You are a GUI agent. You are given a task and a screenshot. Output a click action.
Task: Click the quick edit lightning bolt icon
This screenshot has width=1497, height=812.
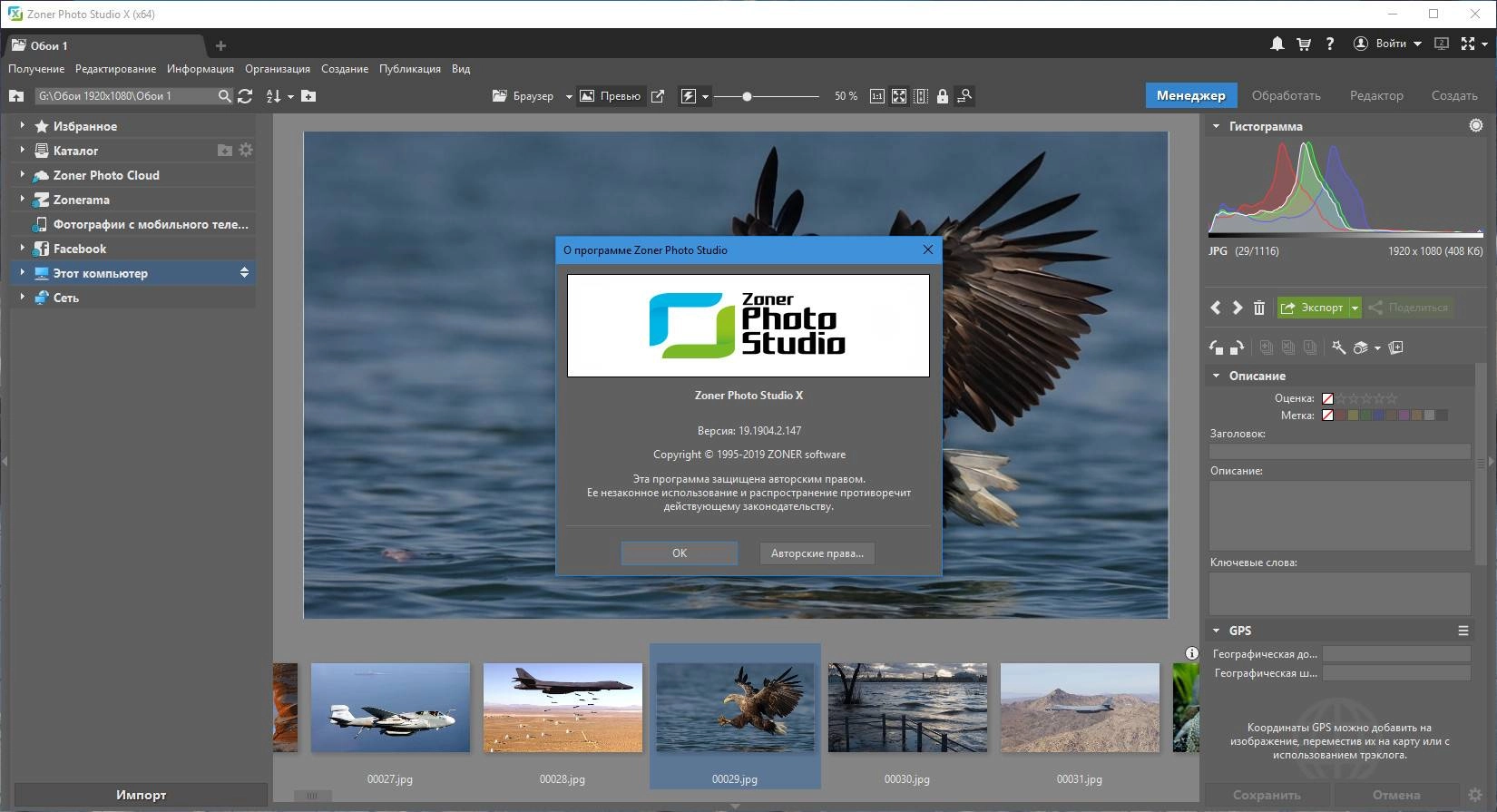click(689, 95)
